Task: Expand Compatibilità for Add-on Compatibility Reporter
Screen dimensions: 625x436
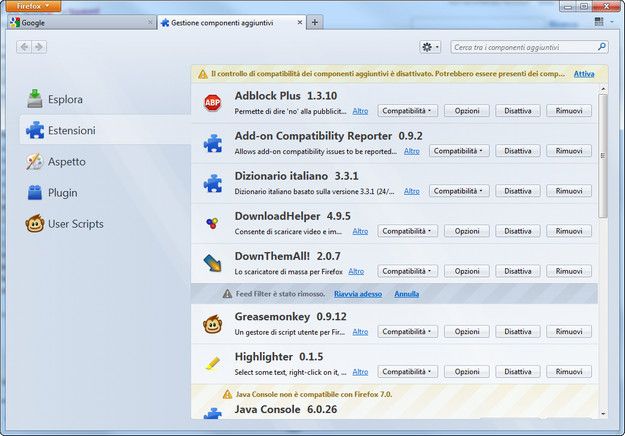Action: point(459,151)
